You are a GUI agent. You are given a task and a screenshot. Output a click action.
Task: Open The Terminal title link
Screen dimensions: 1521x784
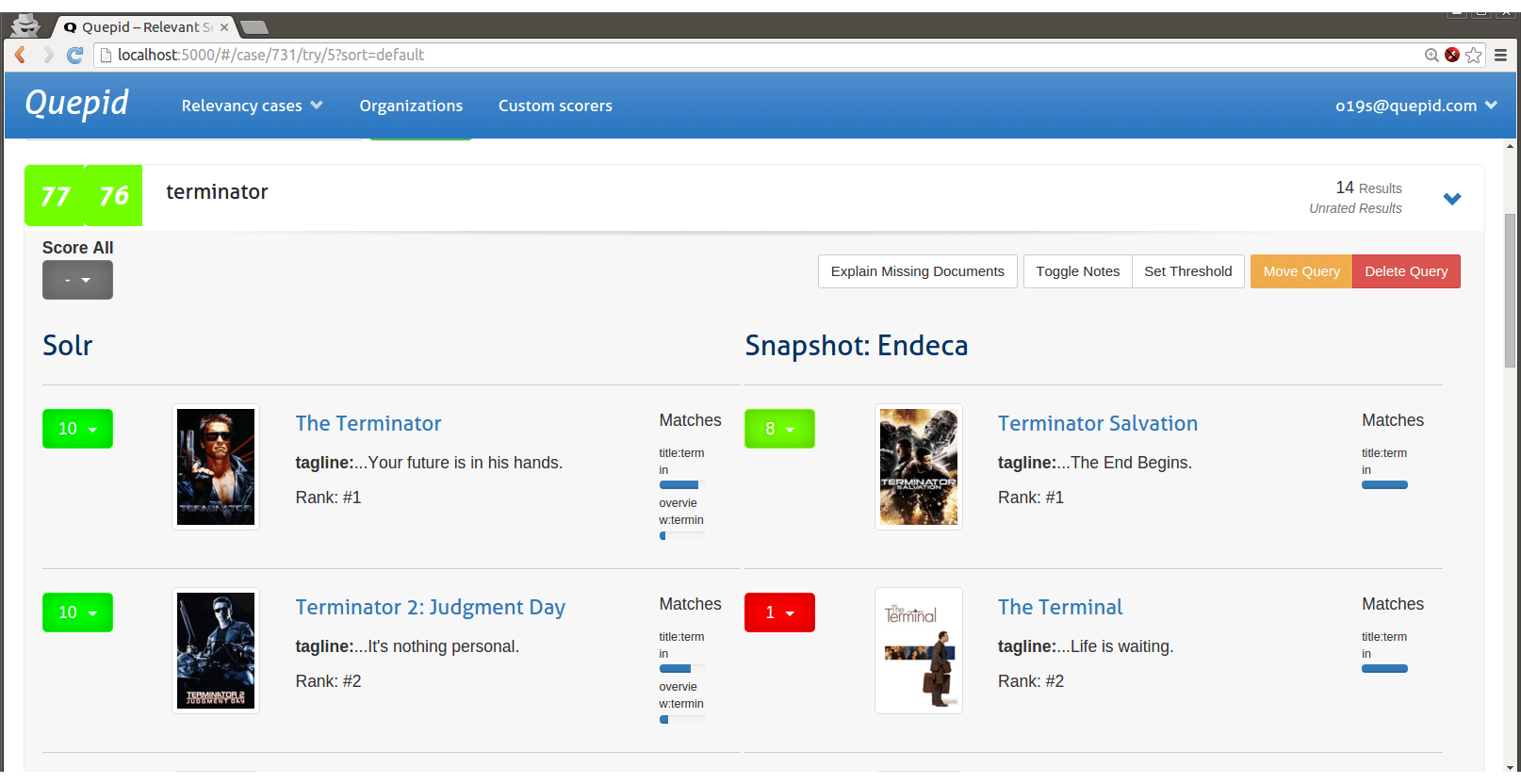pyautogui.click(x=1060, y=607)
